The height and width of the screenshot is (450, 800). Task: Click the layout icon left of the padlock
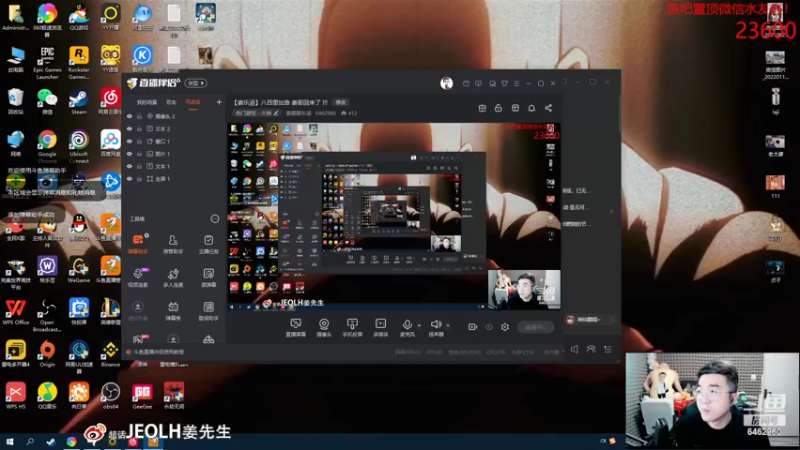click(x=482, y=108)
